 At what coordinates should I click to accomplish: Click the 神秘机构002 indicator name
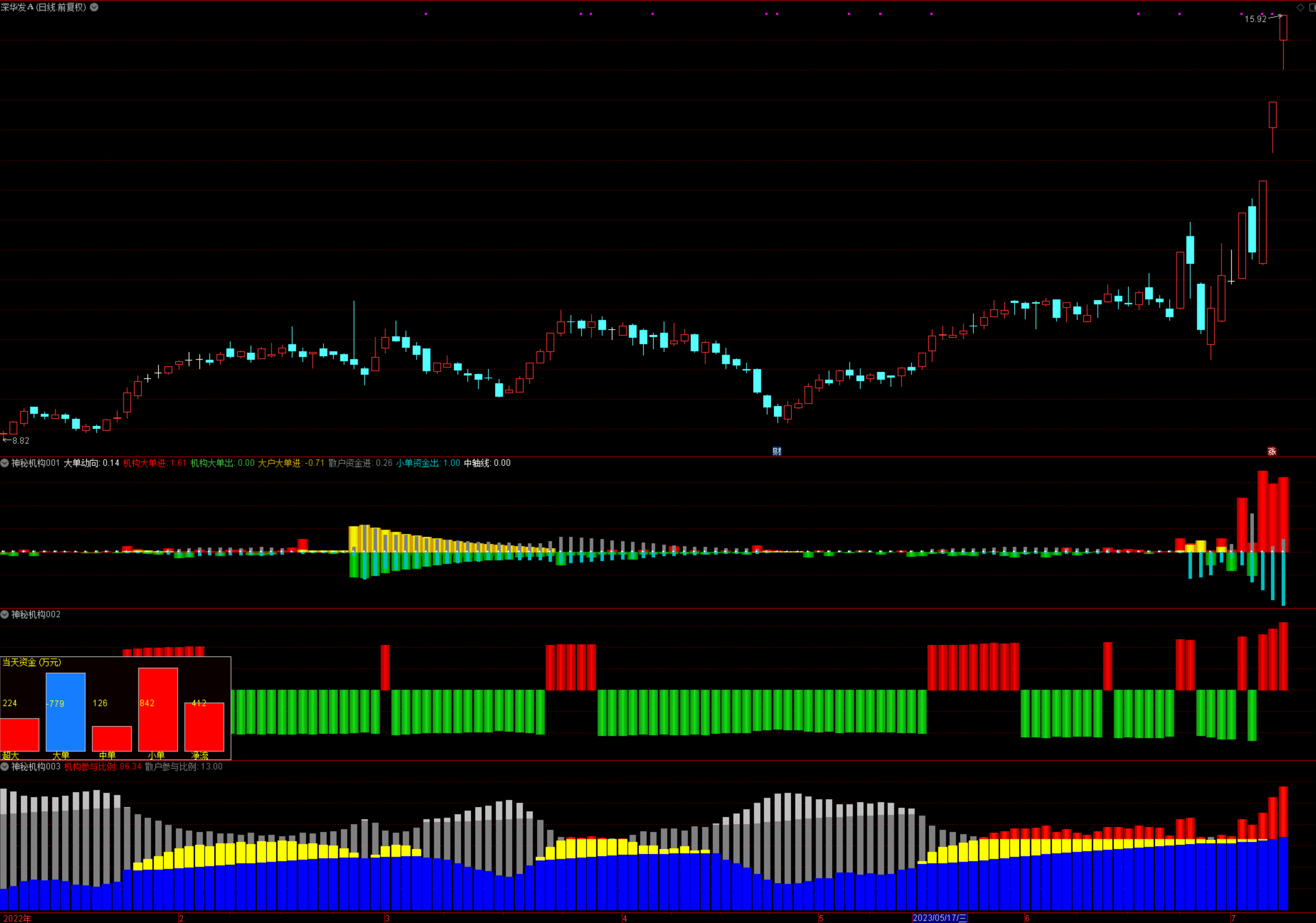[36, 614]
